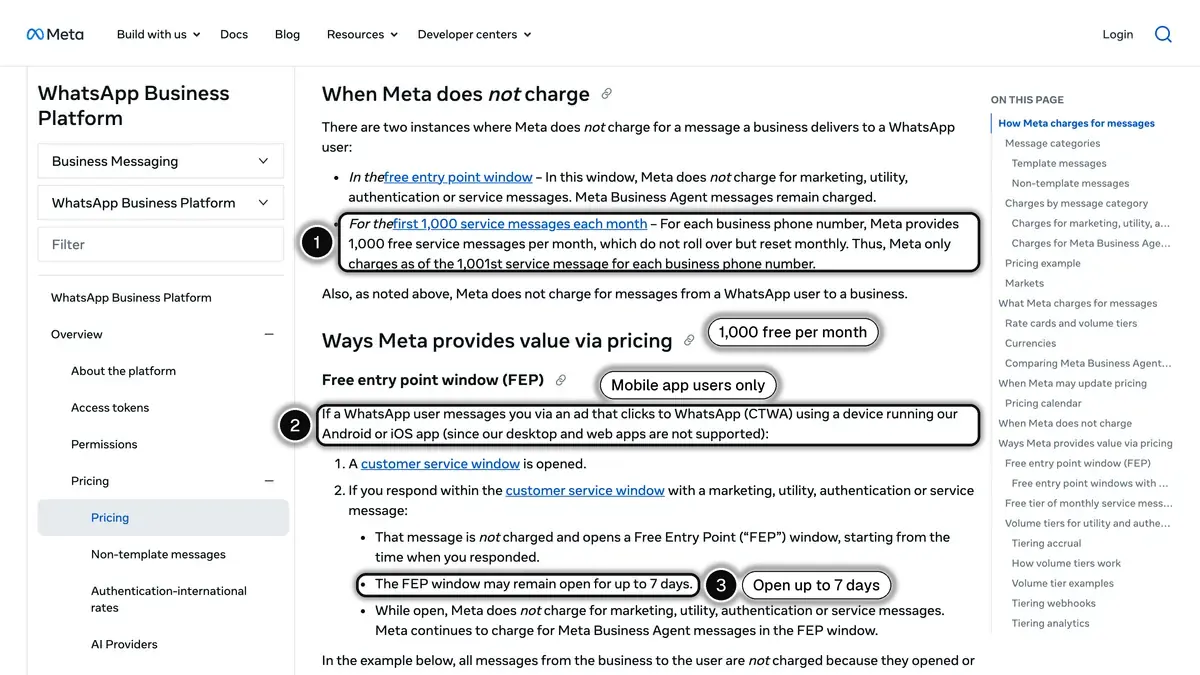Open 'Authentication-international rates' in sidebar

pos(169,599)
